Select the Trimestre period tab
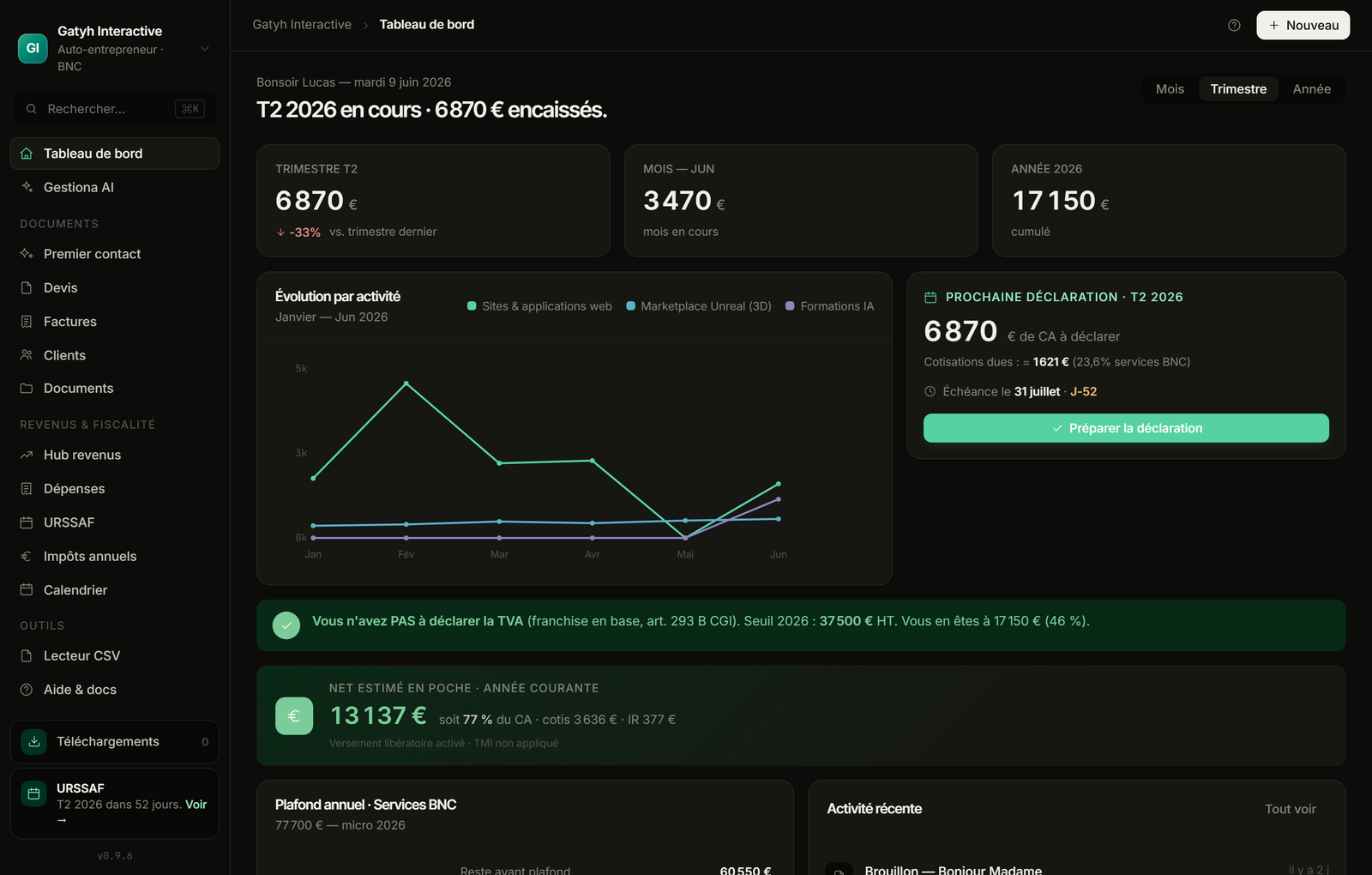The width and height of the screenshot is (1372, 875). (x=1238, y=89)
